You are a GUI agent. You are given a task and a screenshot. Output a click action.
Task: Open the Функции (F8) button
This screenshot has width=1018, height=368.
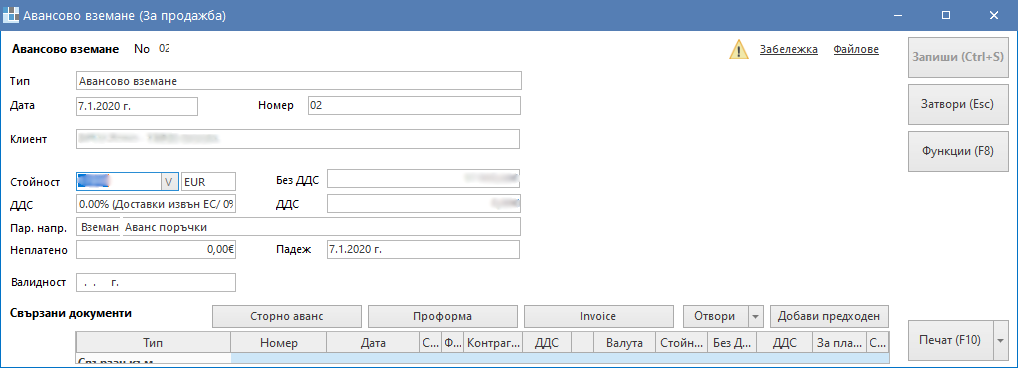point(958,151)
